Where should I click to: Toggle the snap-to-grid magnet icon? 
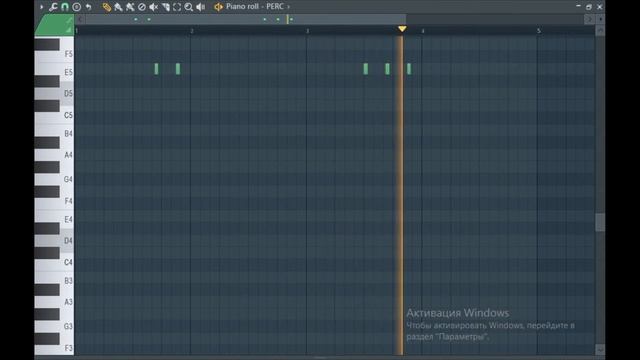pyautogui.click(x=64, y=7)
